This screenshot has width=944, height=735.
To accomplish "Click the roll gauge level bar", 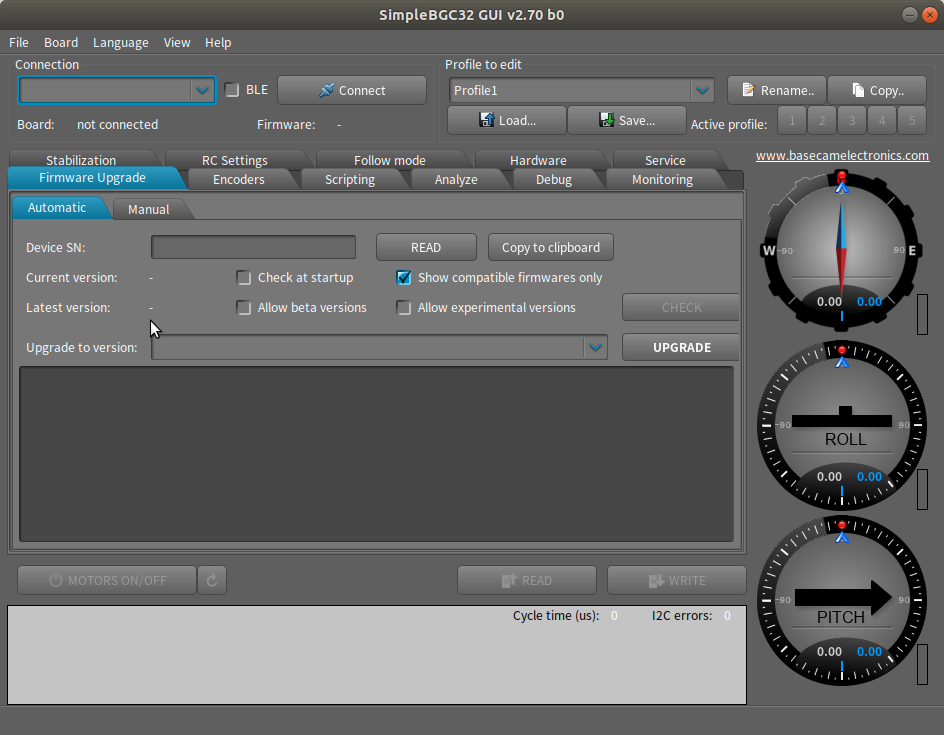I will [922, 489].
